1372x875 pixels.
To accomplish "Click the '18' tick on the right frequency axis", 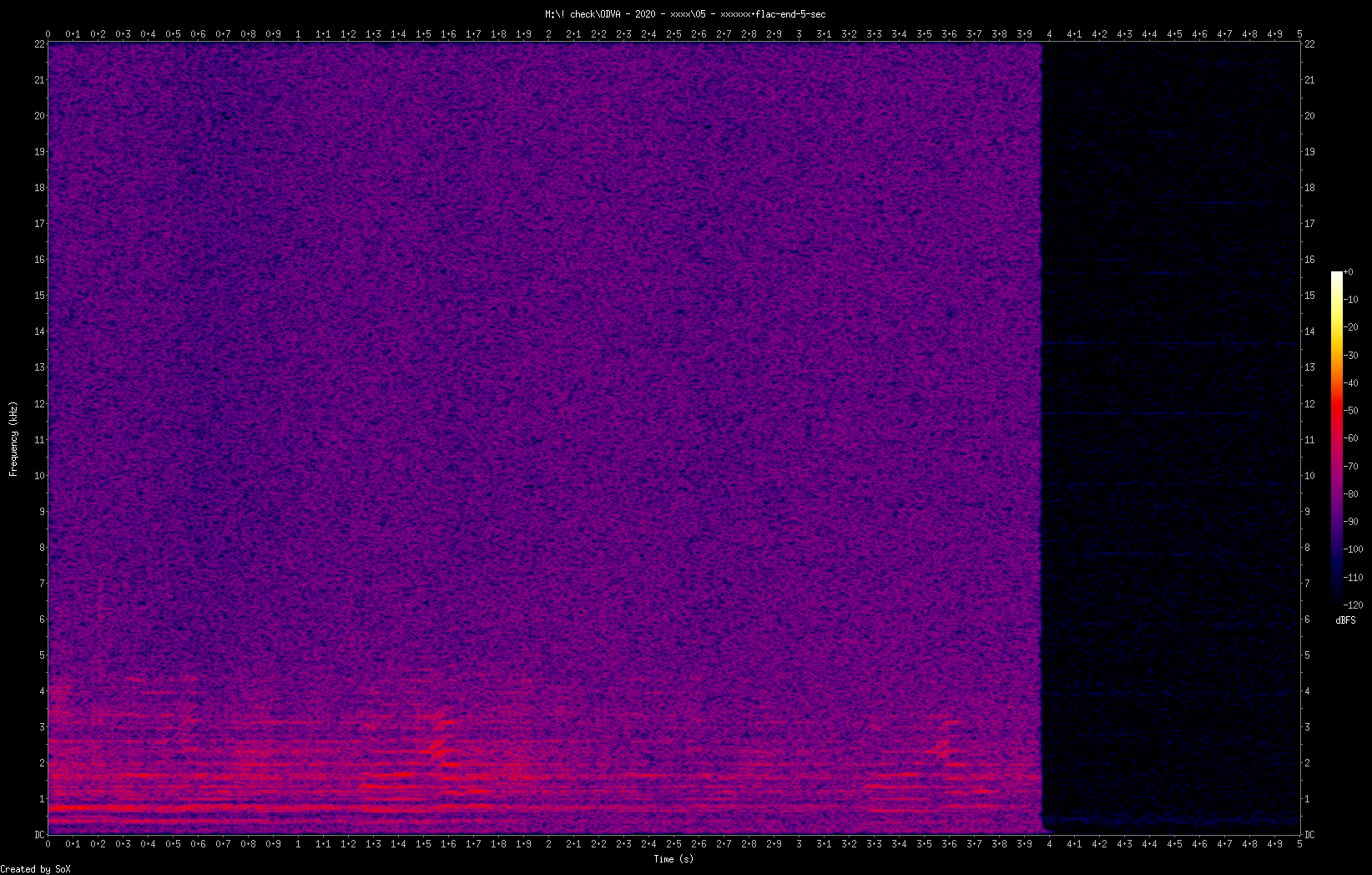I will pos(1309,188).
